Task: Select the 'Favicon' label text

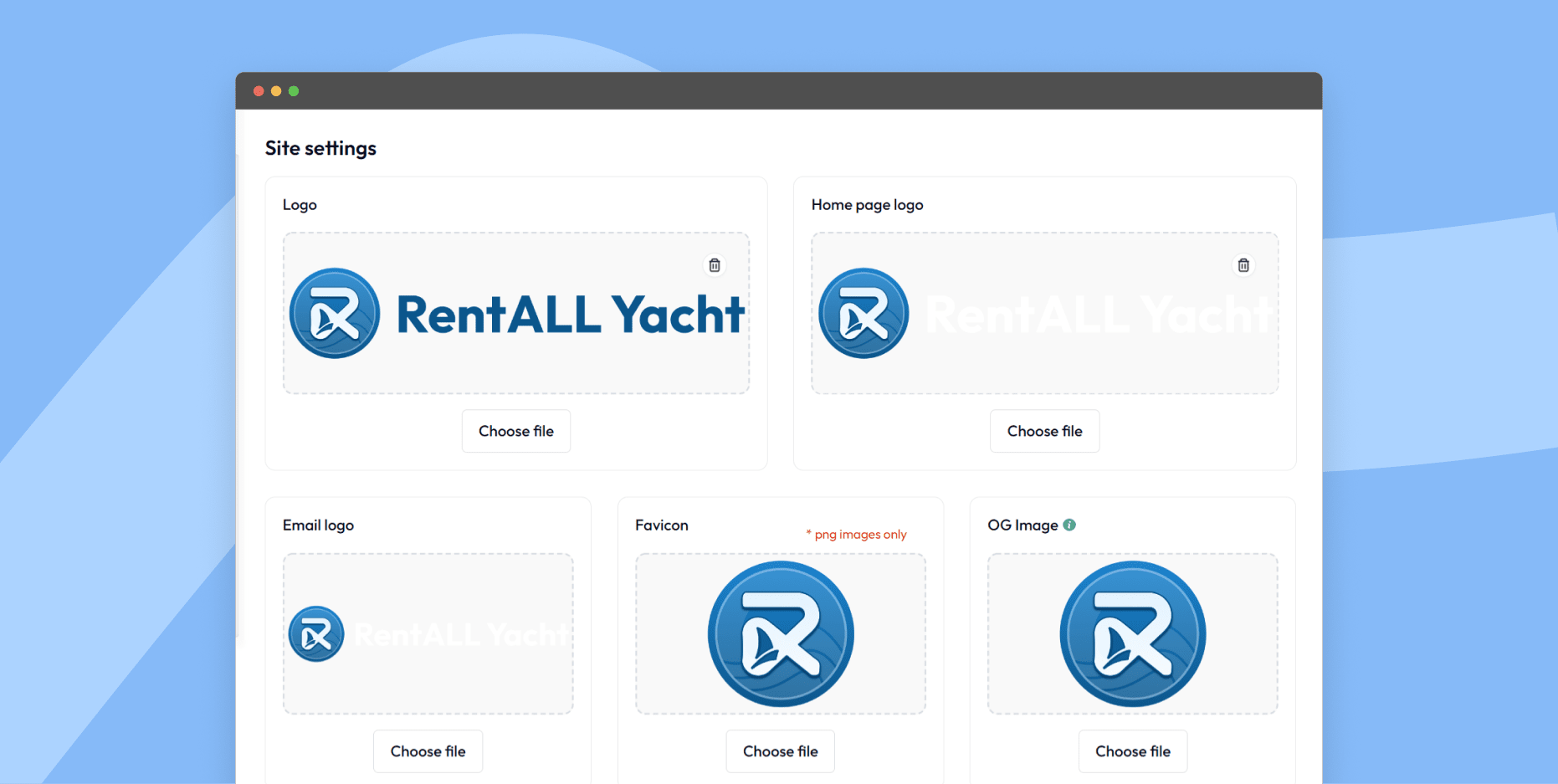Action: pyautogui.click(x=662, y=525)
